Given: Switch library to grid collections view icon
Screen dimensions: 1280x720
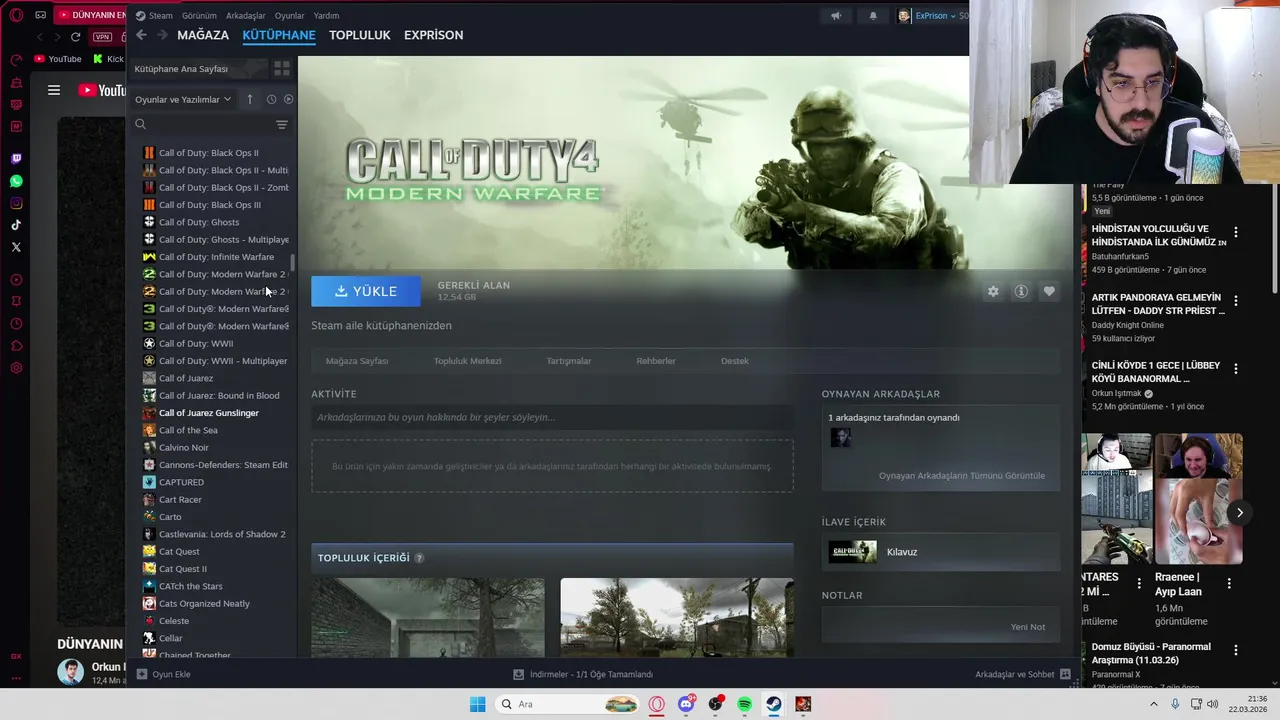Looking at the screenshot, I should pyautogui.click(x=282, y=69).
